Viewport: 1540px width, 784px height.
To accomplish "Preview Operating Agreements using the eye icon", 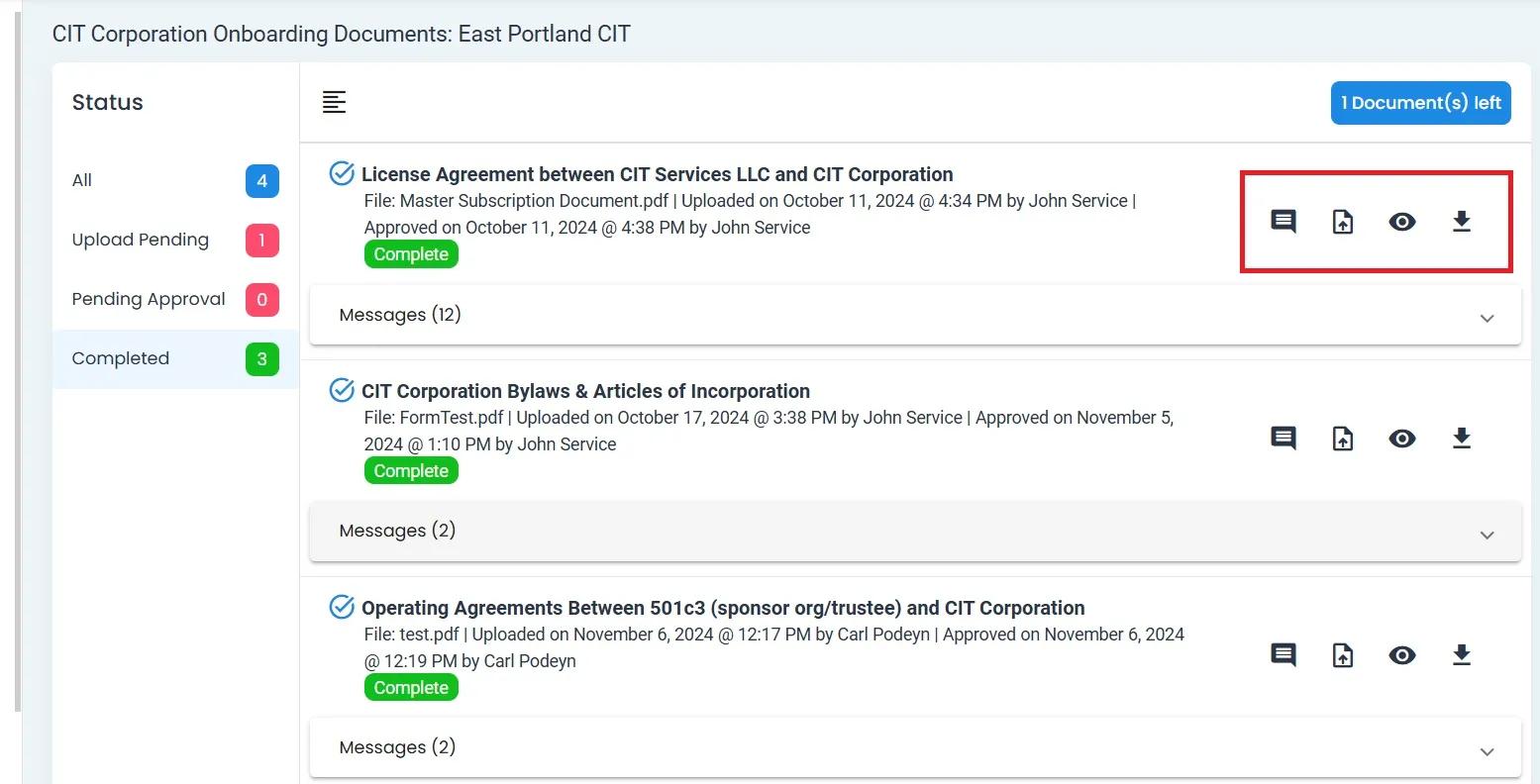I will [1402, 654].
